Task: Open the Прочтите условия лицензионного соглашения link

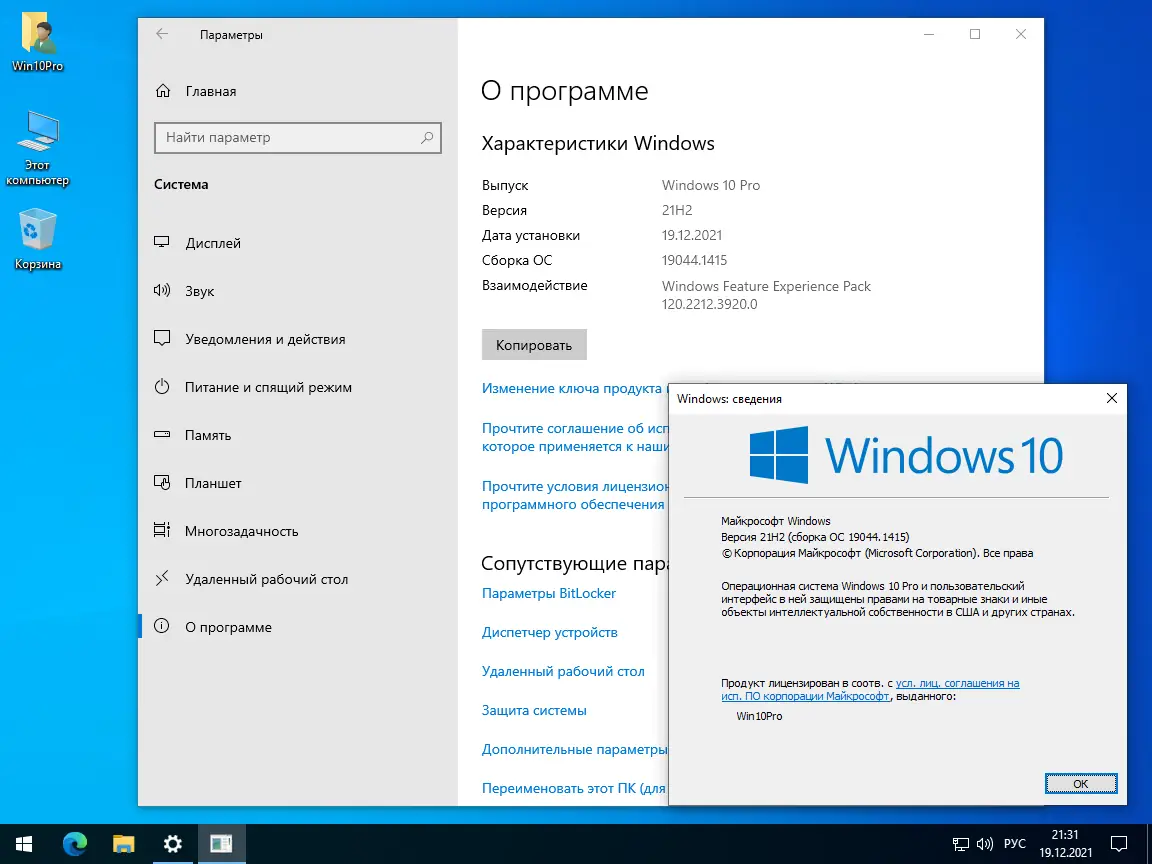Action: pos(575,495)
